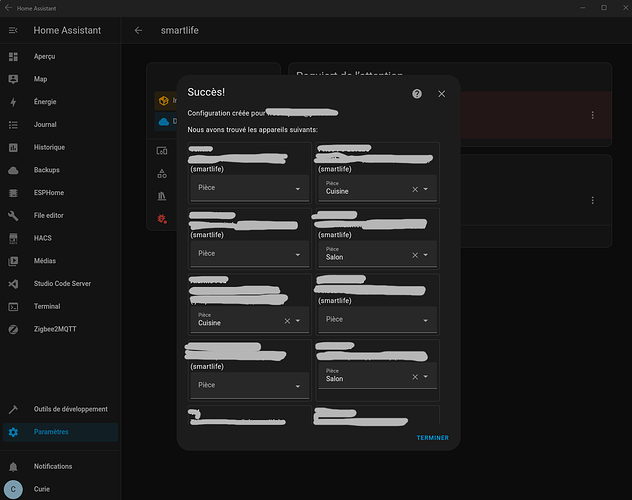
Task: Click the Succès! dialog heading
Action: [x=206, y=92]
